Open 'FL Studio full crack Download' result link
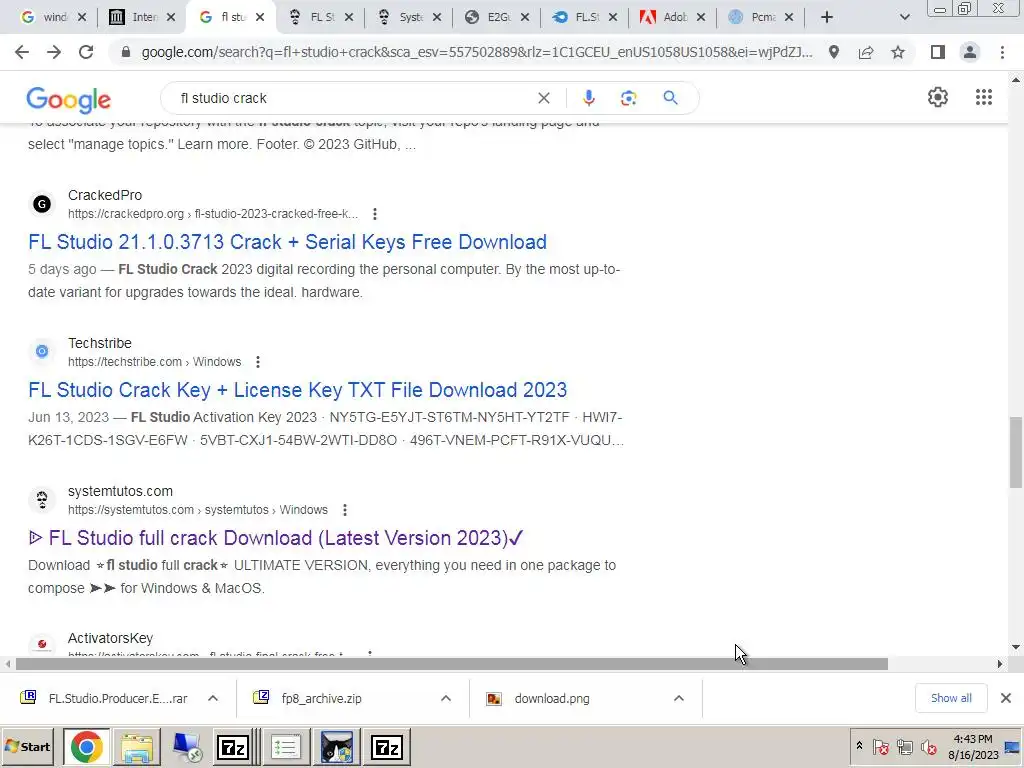 (276, 537)
